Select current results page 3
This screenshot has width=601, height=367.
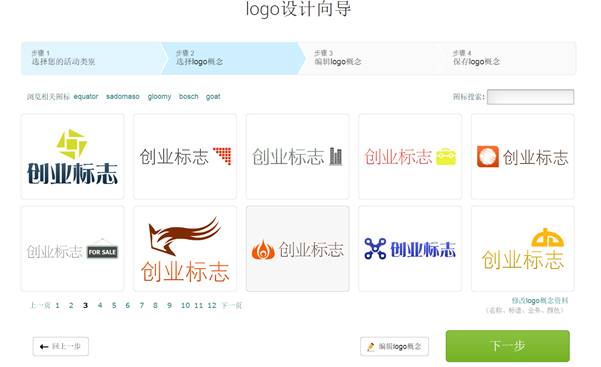[85, 306]
